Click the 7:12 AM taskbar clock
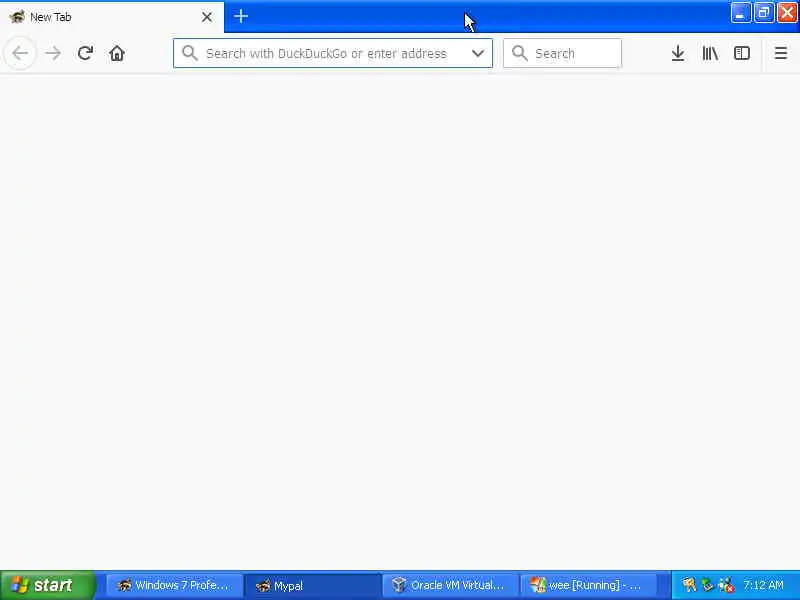The width and height of the screenshot is (800, 600). tap(763, 585)
